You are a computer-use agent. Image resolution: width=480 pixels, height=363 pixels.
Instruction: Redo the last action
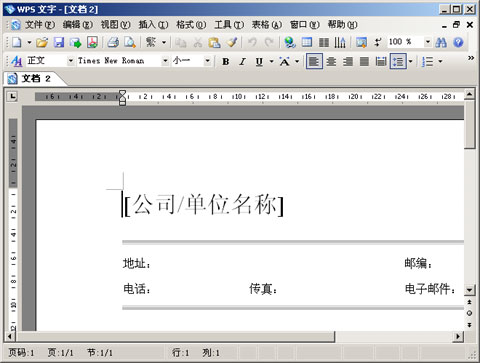[269, 42]
